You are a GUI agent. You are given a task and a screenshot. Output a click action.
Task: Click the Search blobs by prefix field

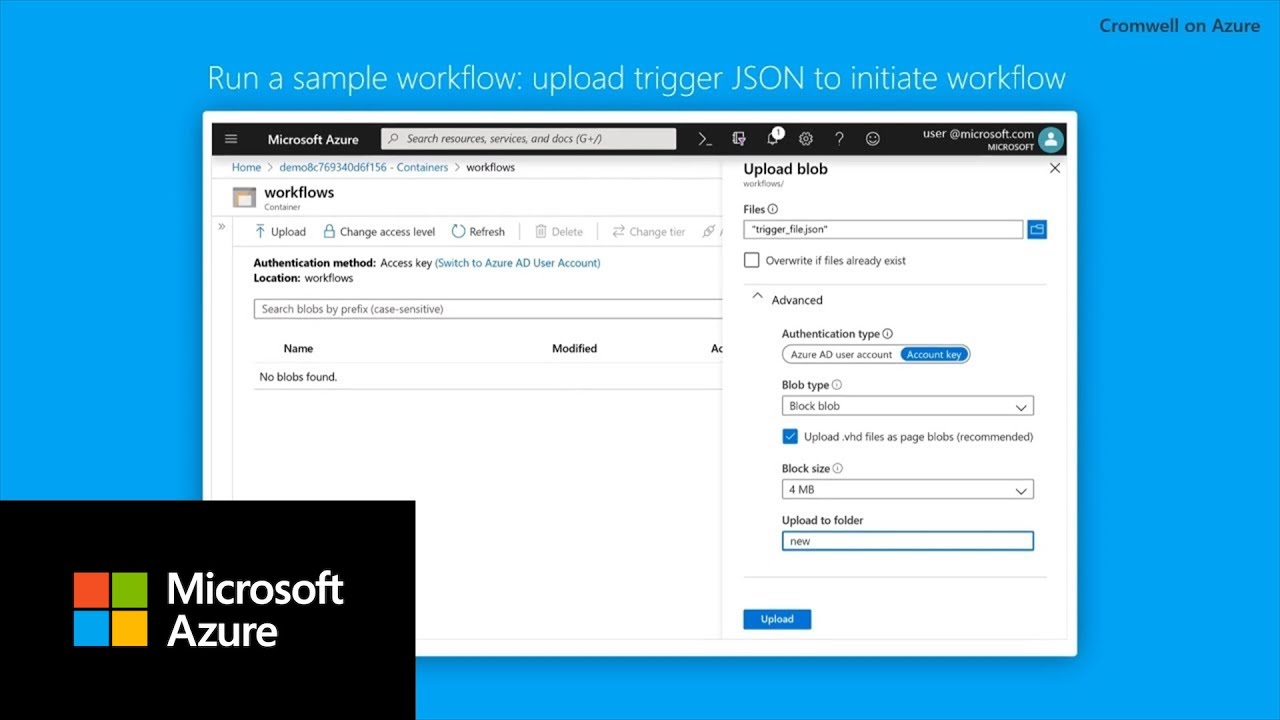click(487, 309)
